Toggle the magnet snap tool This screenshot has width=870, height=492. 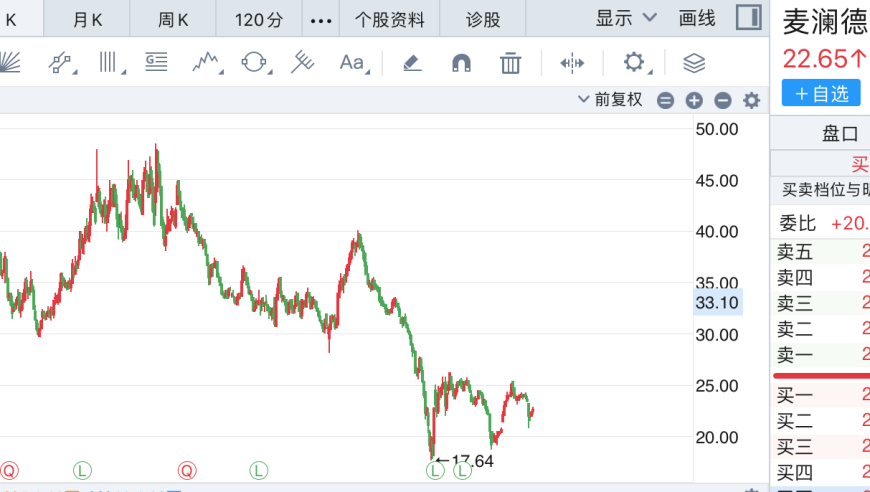(x=461, y=63)
